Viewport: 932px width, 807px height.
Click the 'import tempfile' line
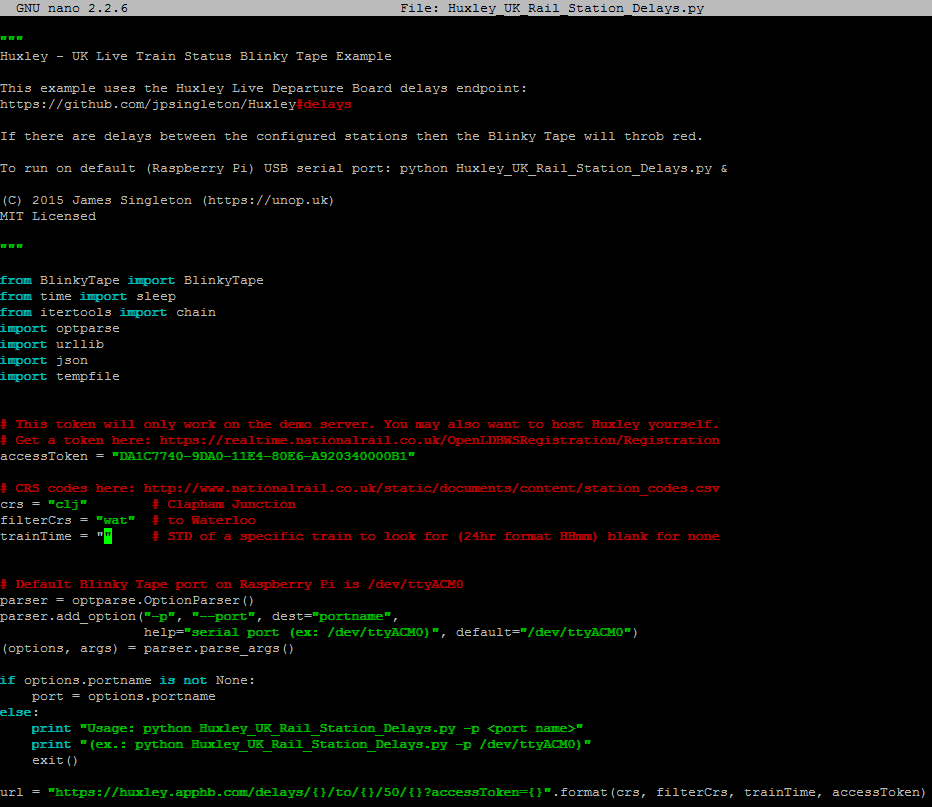(60, 377)
